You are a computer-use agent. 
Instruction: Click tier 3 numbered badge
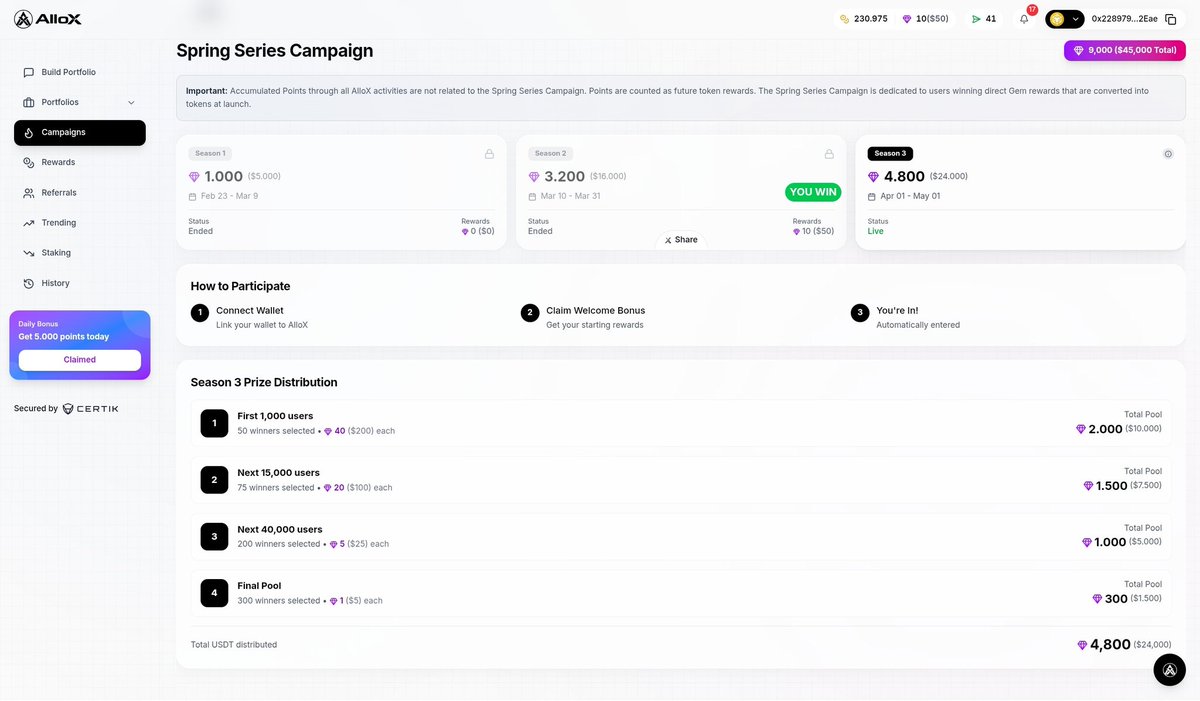214,536
